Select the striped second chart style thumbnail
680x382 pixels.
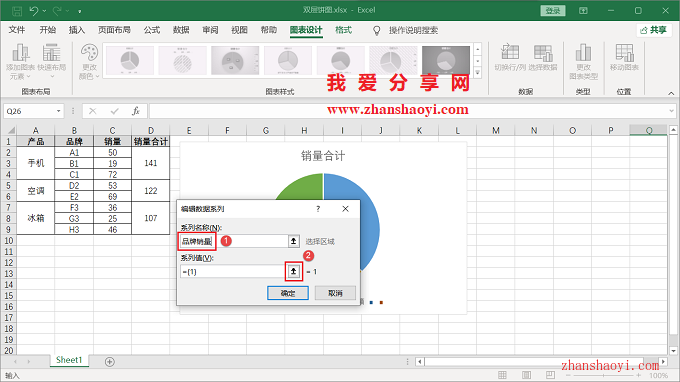(x=183, y=61)
